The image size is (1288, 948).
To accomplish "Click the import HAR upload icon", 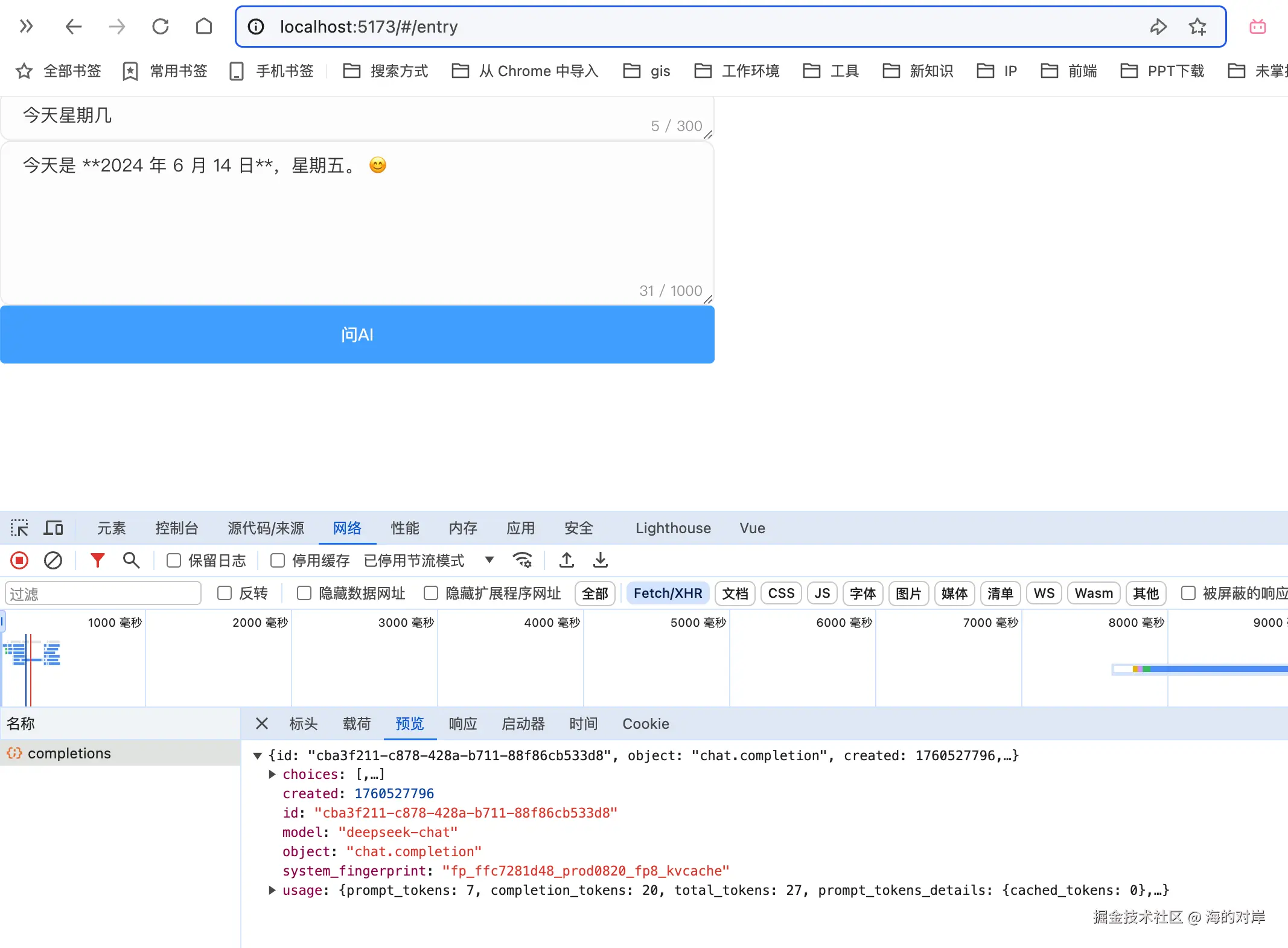I will pos(566,561).
